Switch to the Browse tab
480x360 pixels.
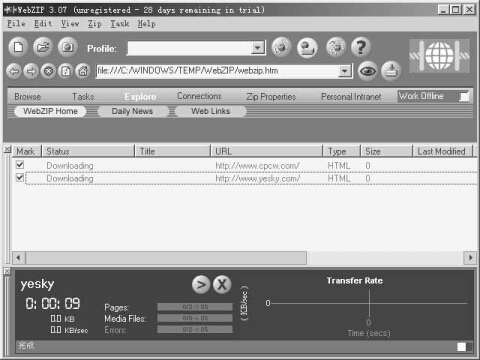click(x=28, y=97)
